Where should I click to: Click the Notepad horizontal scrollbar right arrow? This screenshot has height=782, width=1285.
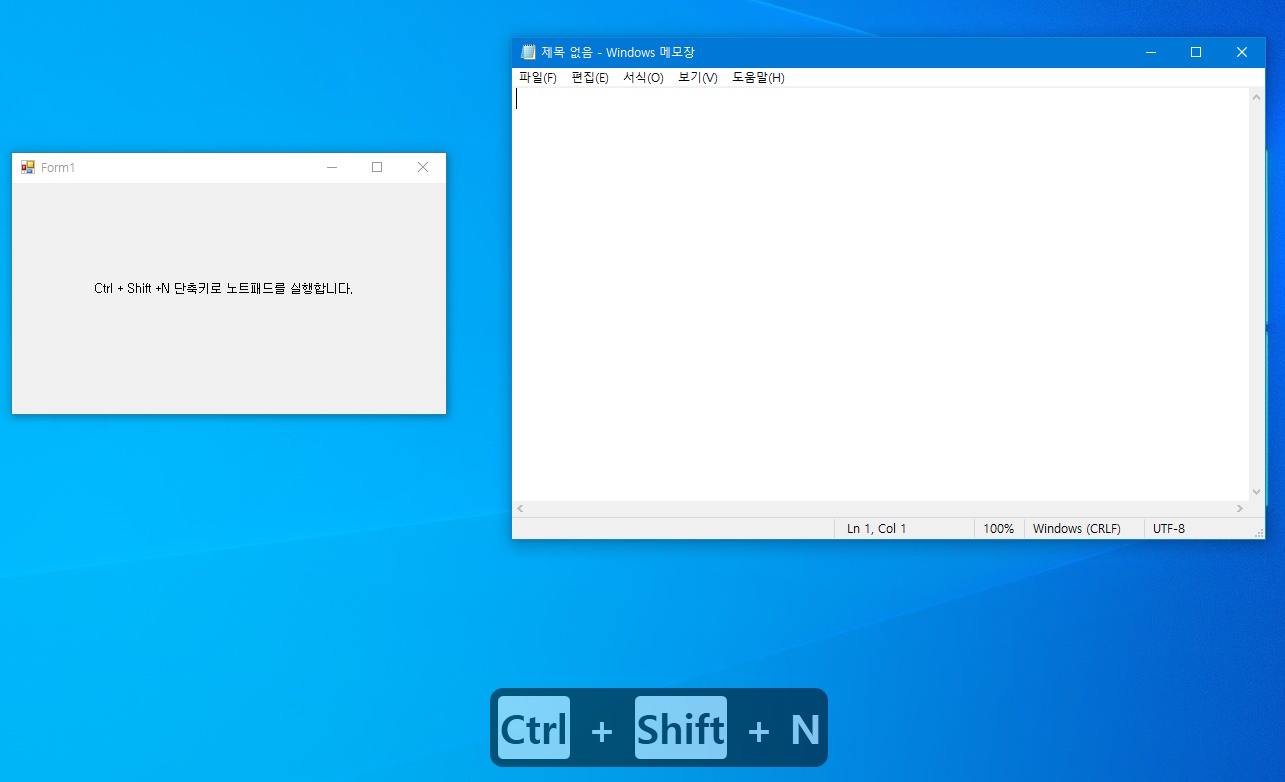tap(1240, 509)
